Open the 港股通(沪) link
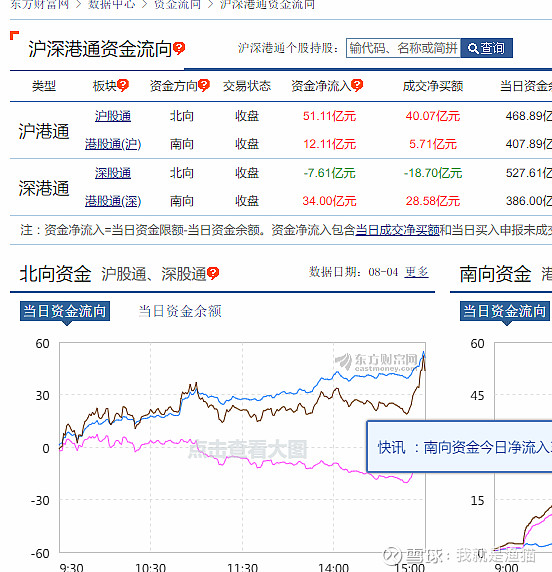The height and width of the screenshot is (572, 552). (113, 144)
